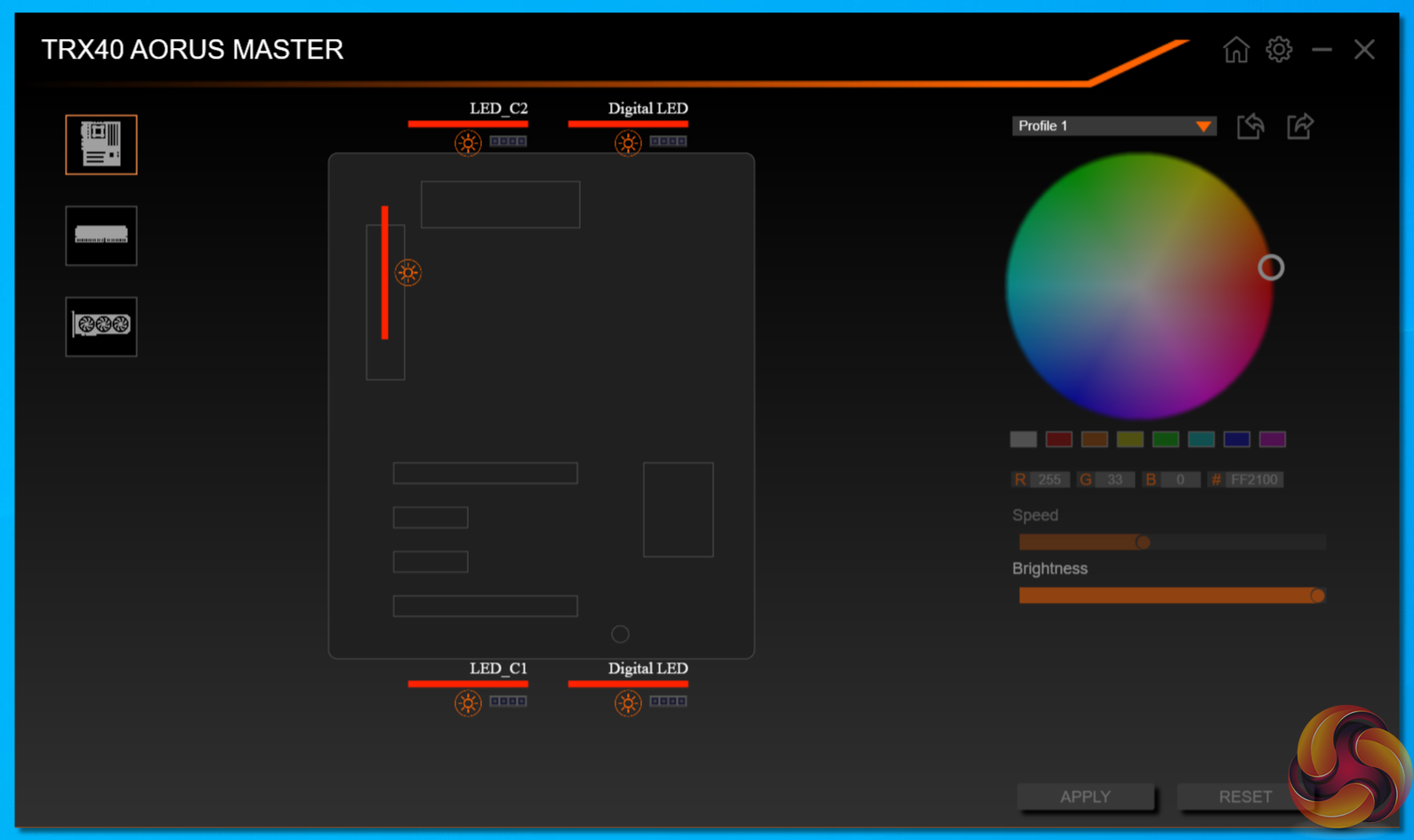
Task: Select the graphics card device icon
Action: 101,326
